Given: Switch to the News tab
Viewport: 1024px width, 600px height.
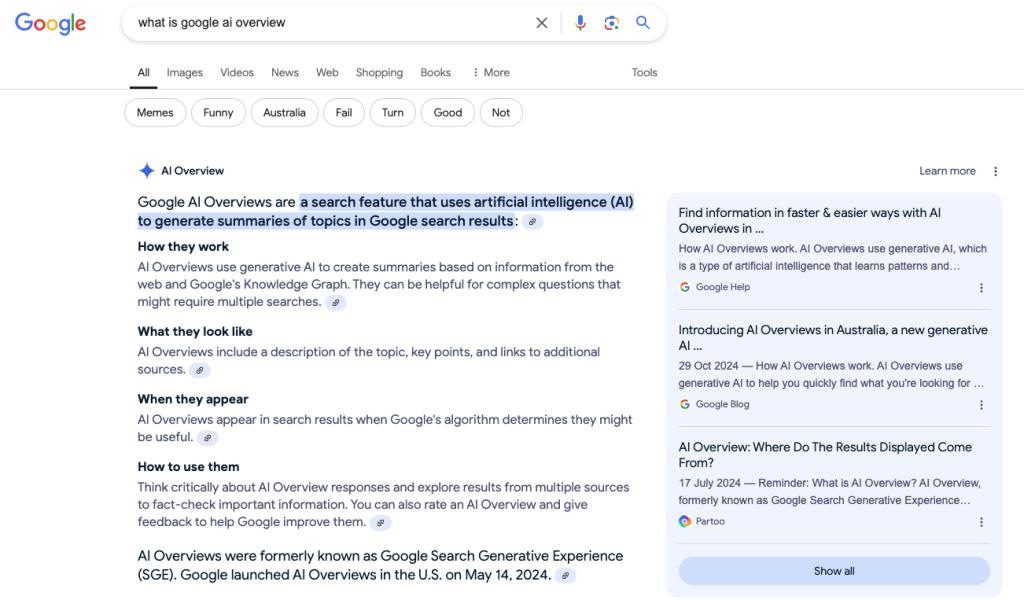Looking at the screenshot, I should [285, 72].
